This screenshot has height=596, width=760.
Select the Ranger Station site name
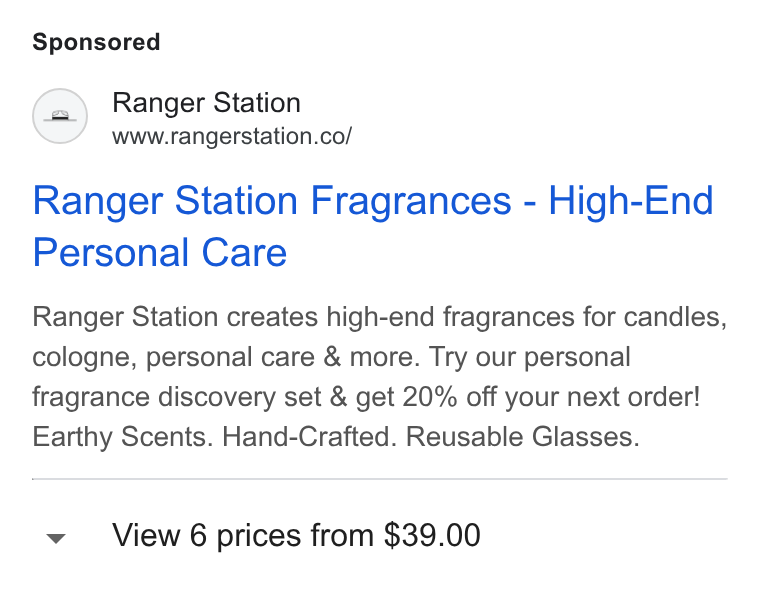(x=206, y=103)
